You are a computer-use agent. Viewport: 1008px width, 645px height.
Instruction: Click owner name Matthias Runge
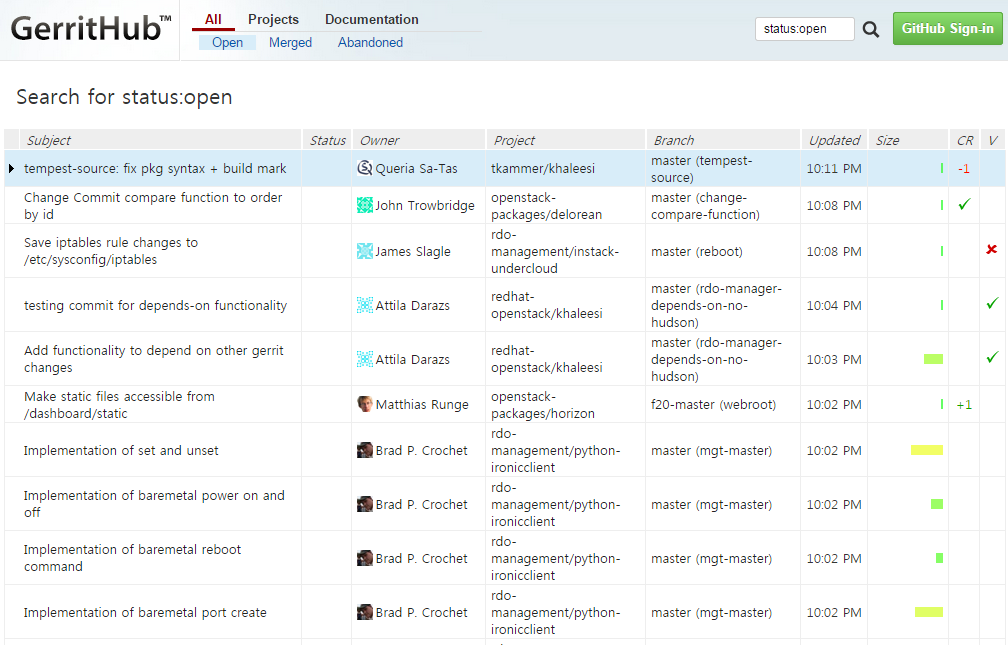tap(422, 404)
